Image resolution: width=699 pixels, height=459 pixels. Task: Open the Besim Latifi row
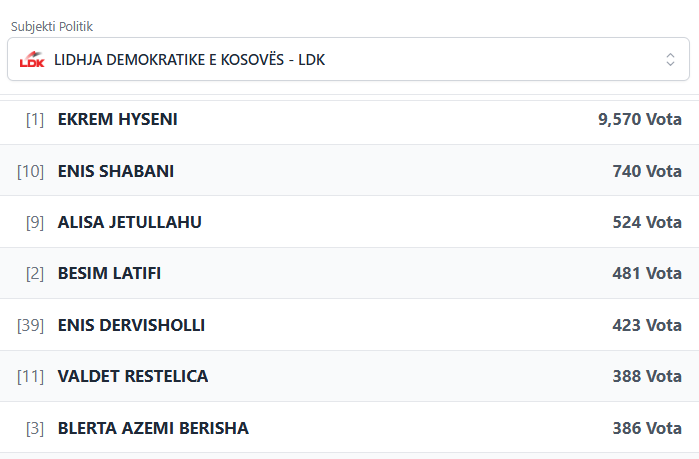tap(110, 273)
